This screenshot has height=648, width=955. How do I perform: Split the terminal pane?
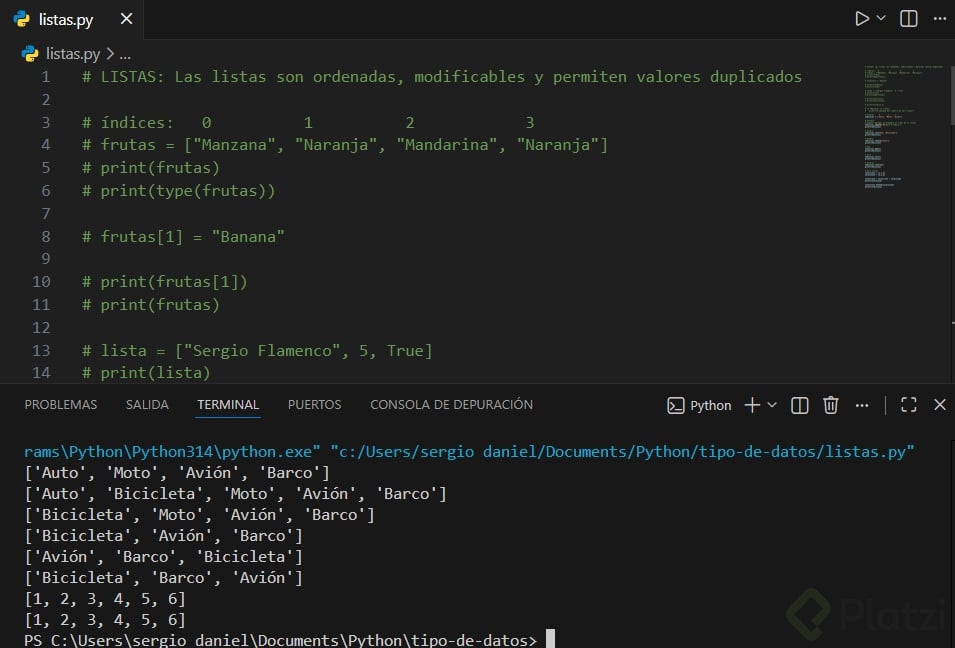tap(800, 405)
